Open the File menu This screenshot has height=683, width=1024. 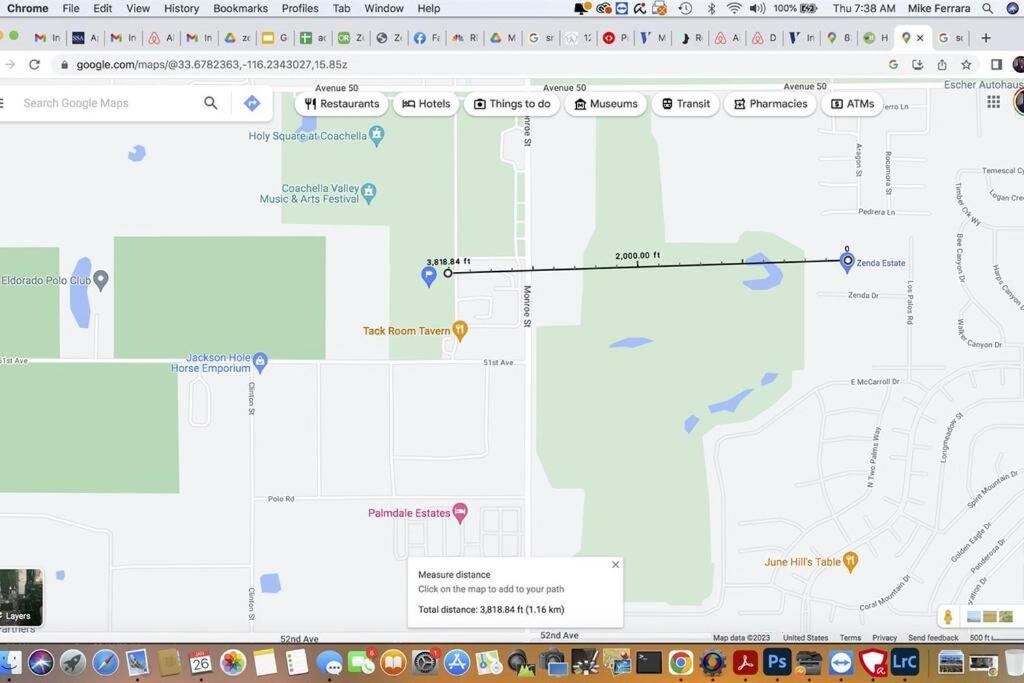click(71, 8)
